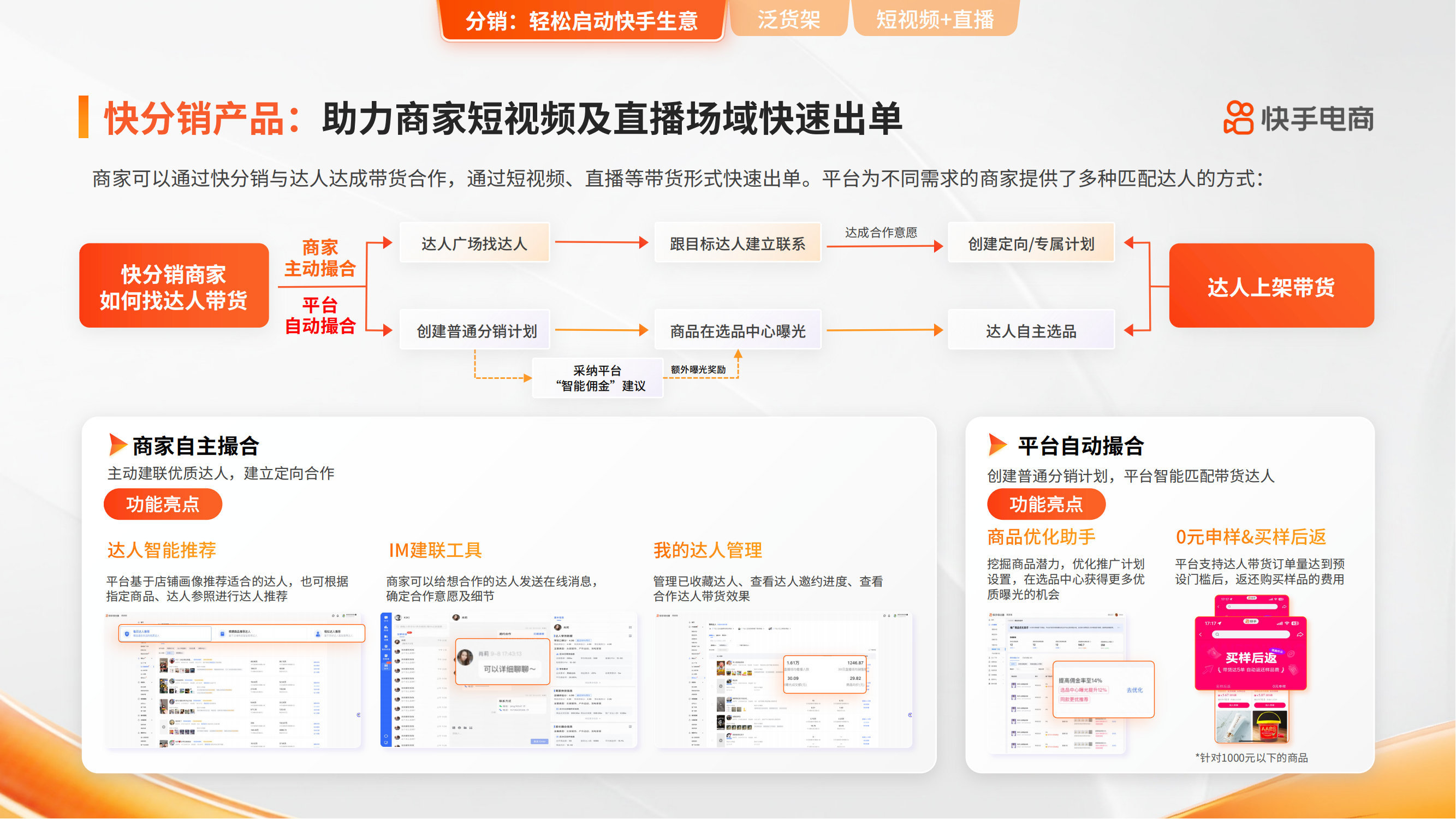
Task: Open the 商品优化助手 screenshot thumbnail
Action: 1057,684
